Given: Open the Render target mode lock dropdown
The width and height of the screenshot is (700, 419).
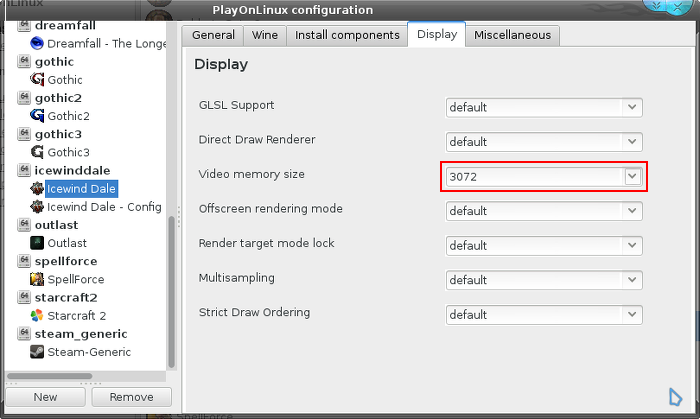Looking at the screenshot, I should 544,245.
